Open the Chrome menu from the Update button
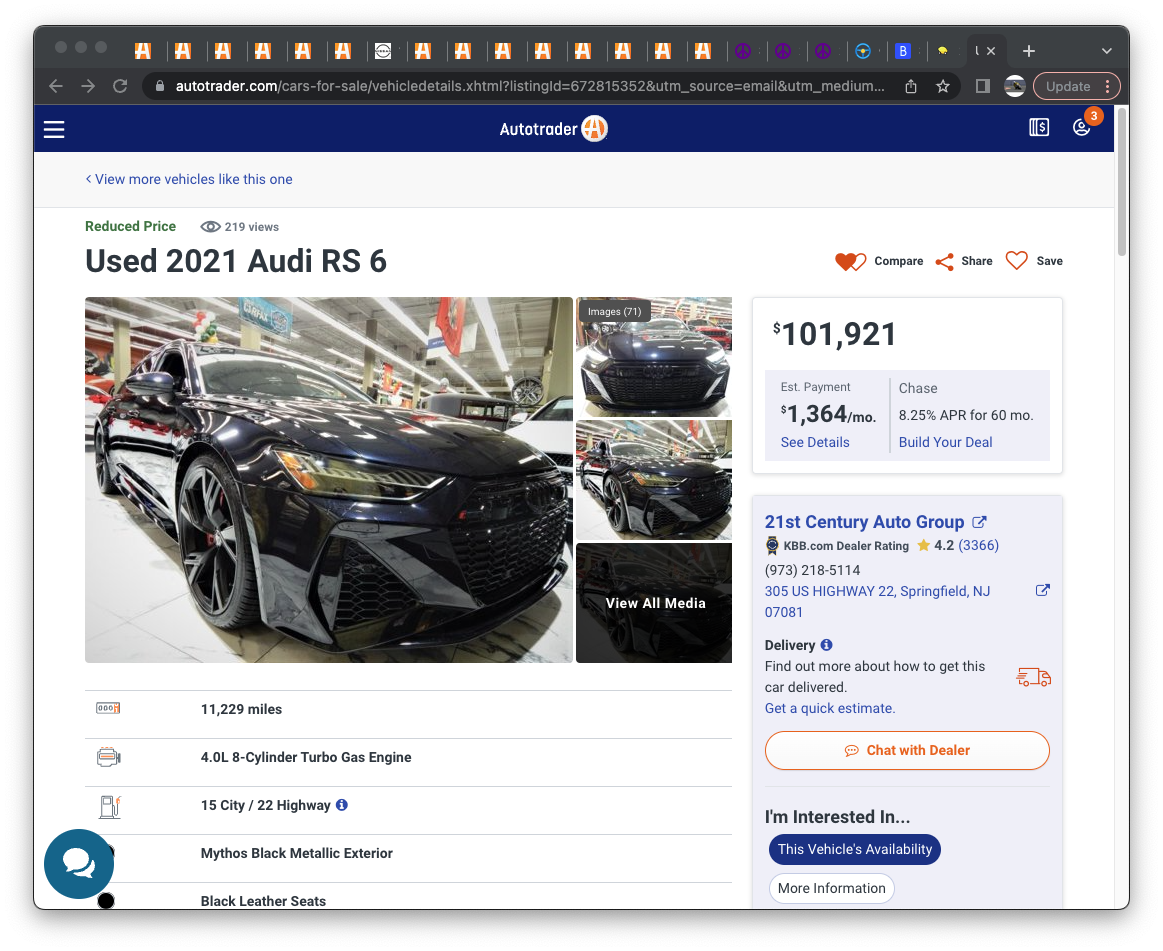 pyautogui.click(x=1076, y=87)
